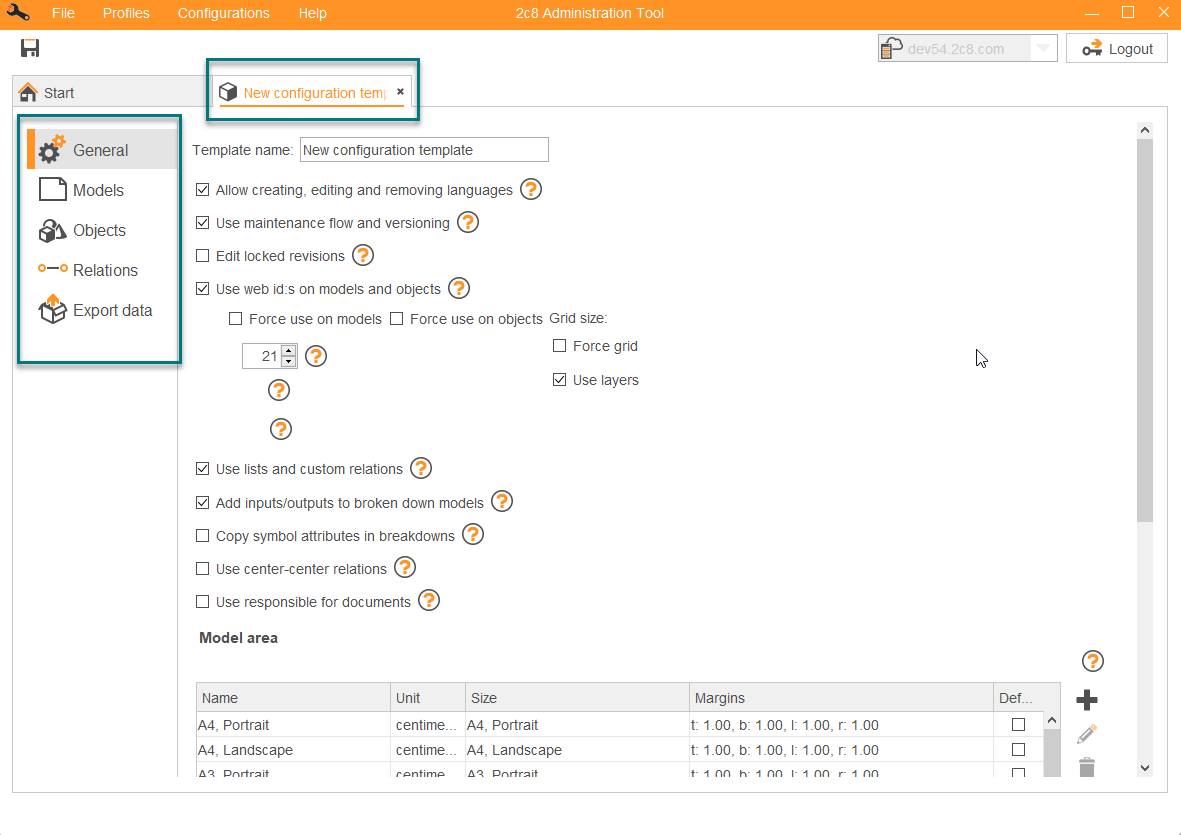
Task: Open the File menu
Action: click(x=63, y=13)
